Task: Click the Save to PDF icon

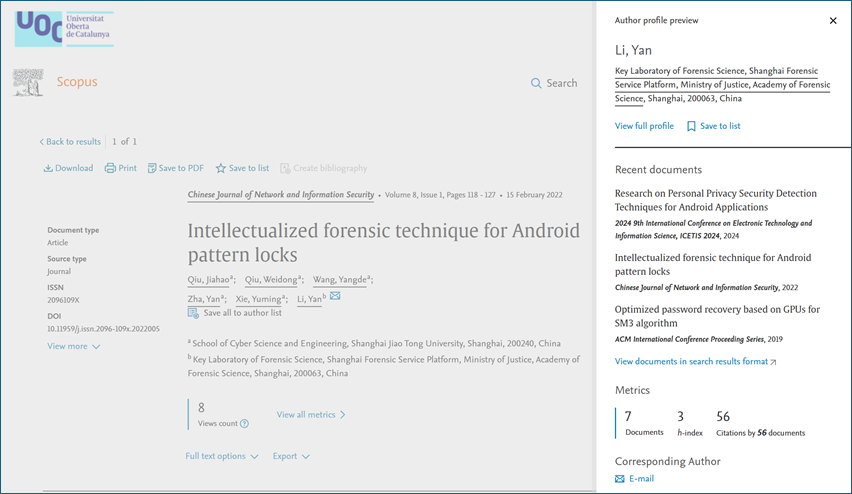Action: [x=152, y=168]
